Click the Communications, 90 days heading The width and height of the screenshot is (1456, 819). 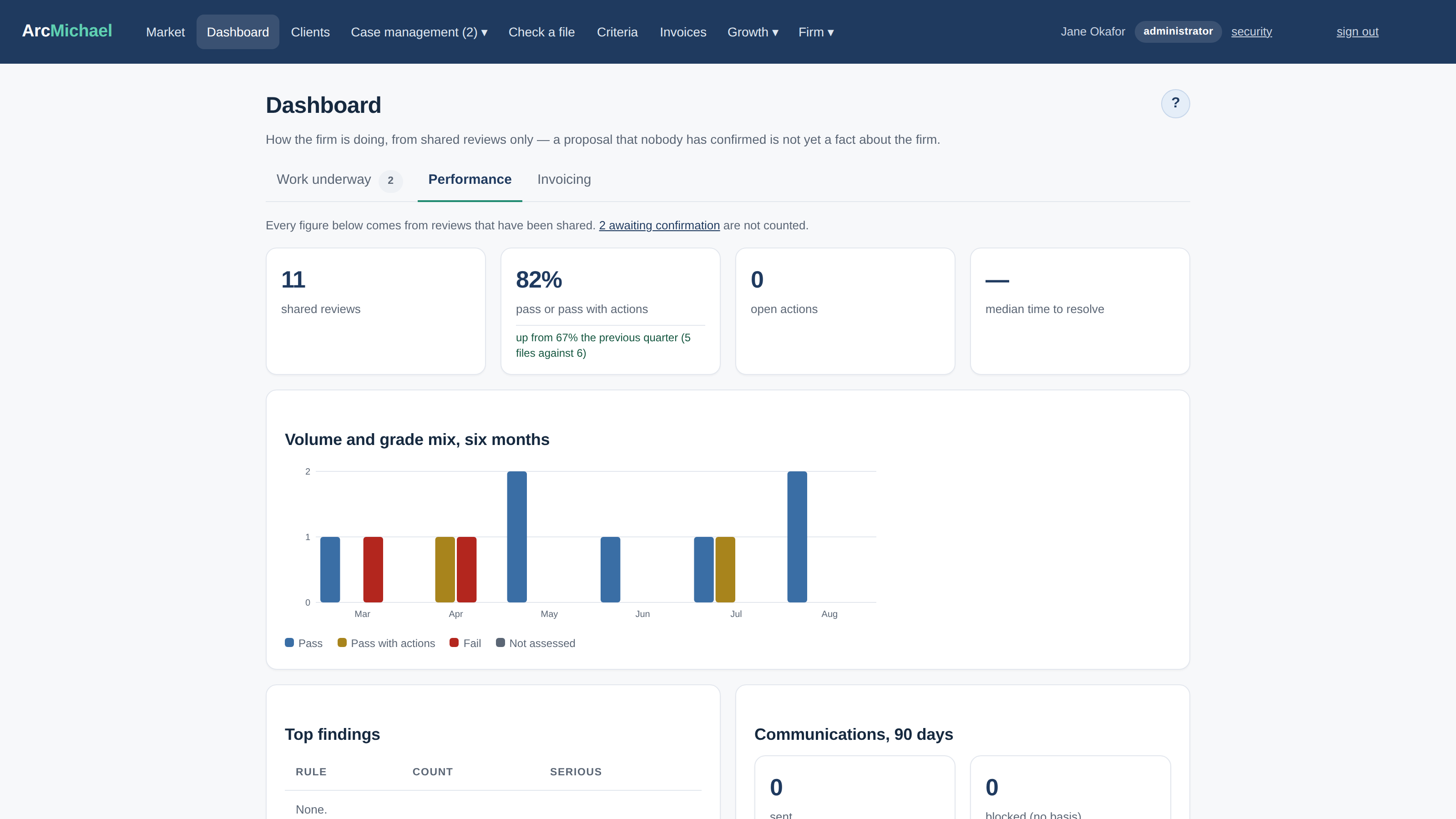pyautogui.click(x=854, y=734)
